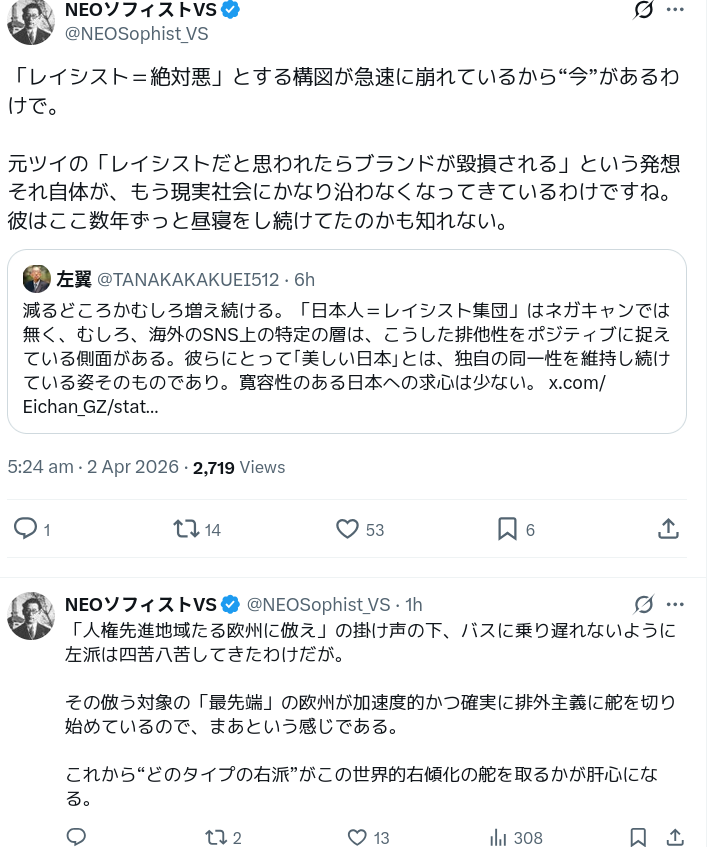
Task: Bookmark the reply post
Action: pos(638,837)
